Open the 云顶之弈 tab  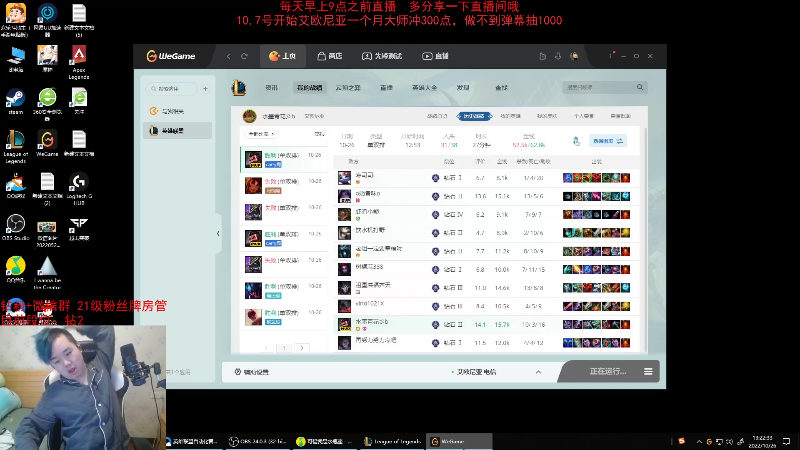tap(348, 88)
